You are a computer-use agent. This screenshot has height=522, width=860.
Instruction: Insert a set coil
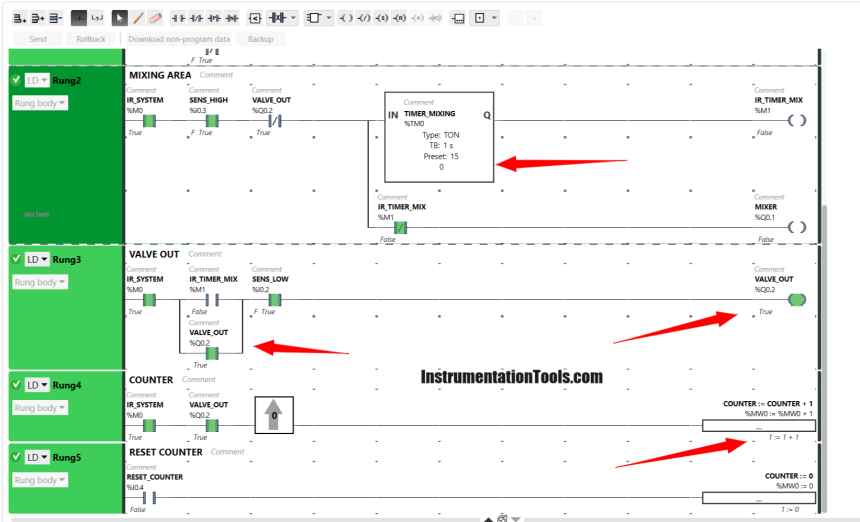[x=382, y=18]
